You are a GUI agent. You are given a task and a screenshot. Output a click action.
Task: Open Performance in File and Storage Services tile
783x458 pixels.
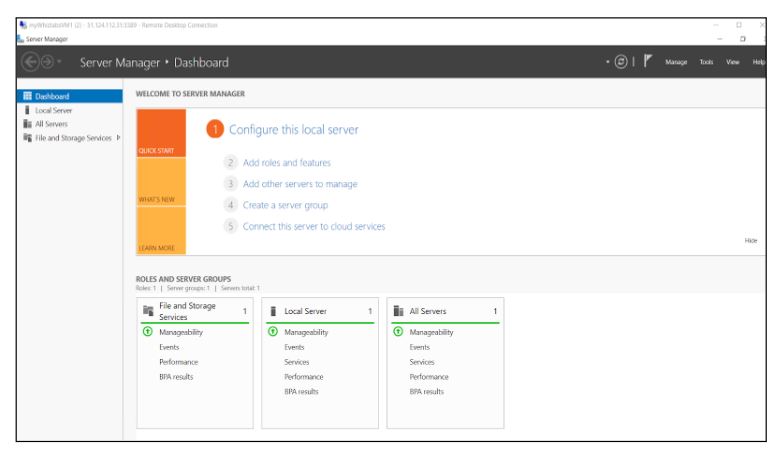pos(178,362)
